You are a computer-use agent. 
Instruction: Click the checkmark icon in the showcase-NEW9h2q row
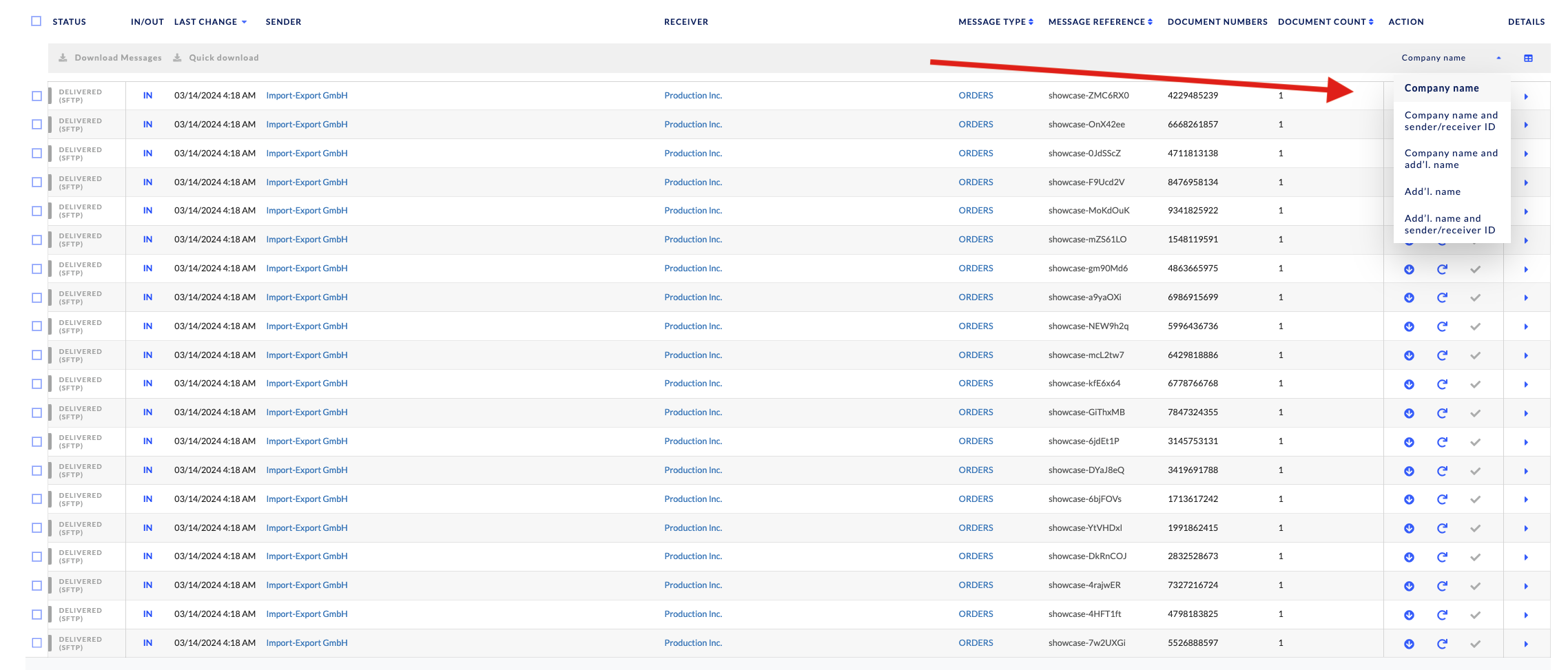[1475, 327]
